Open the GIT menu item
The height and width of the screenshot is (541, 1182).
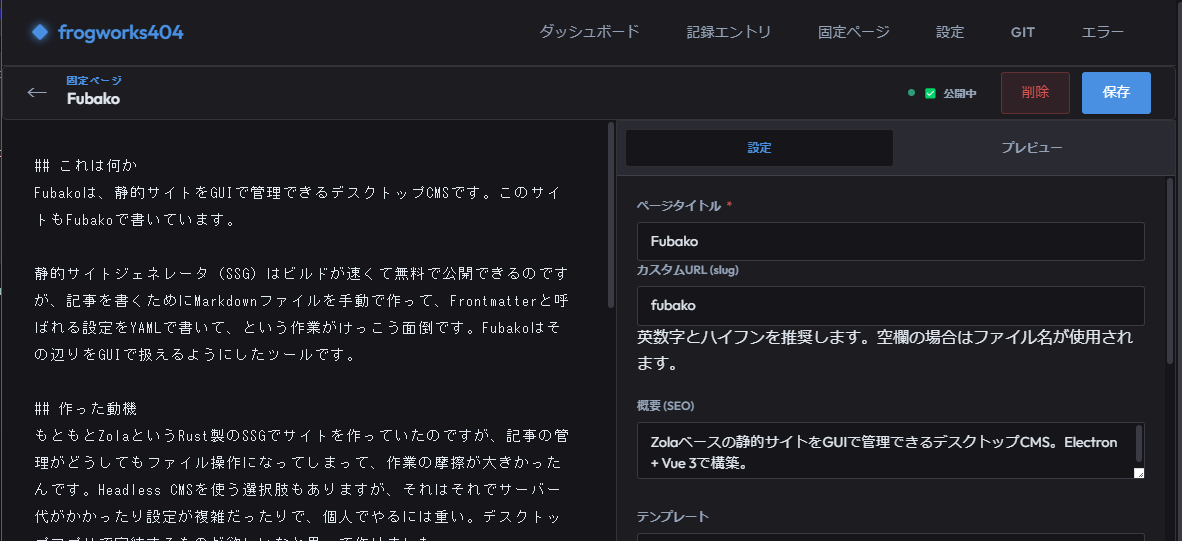1023,32
